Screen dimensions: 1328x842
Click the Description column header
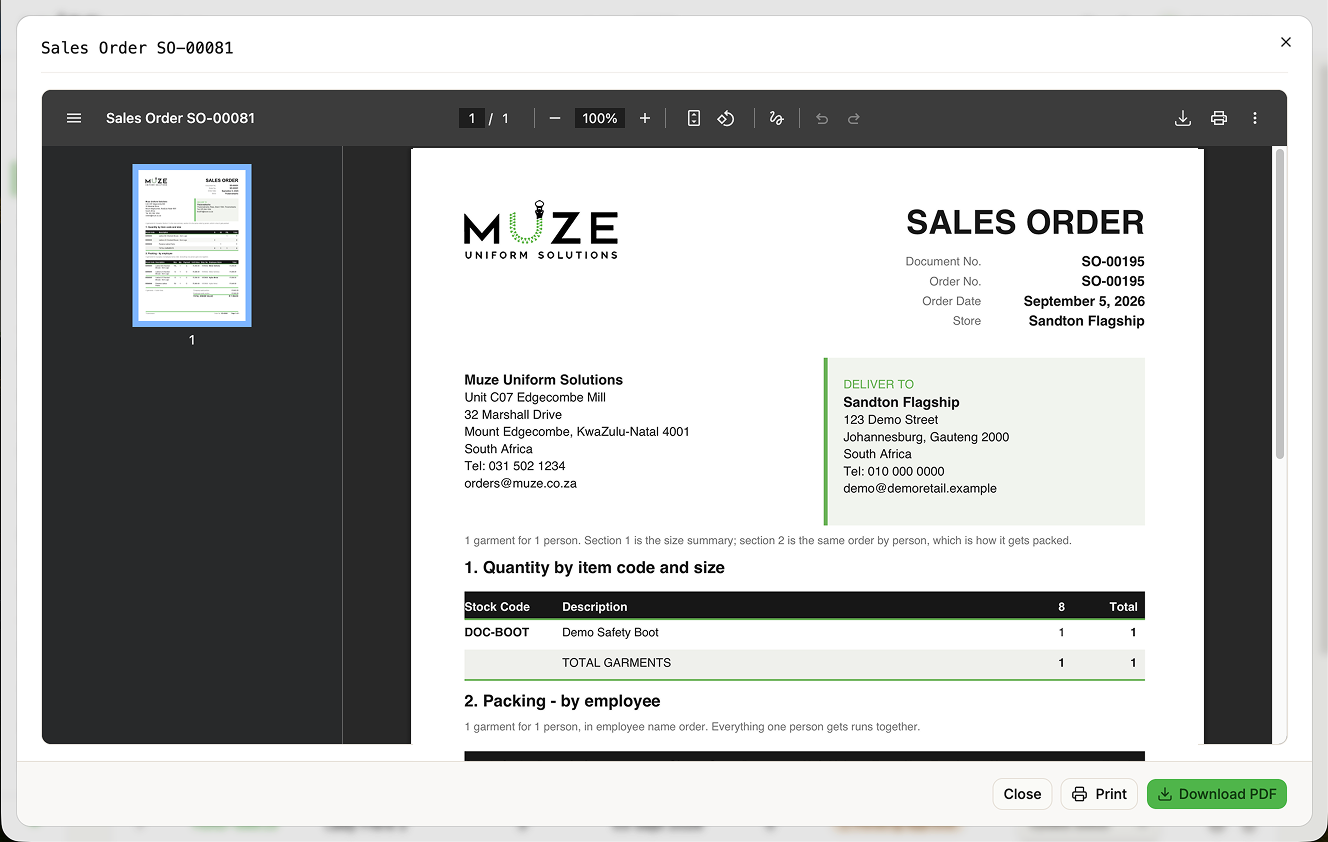click(x=595, y=607)
